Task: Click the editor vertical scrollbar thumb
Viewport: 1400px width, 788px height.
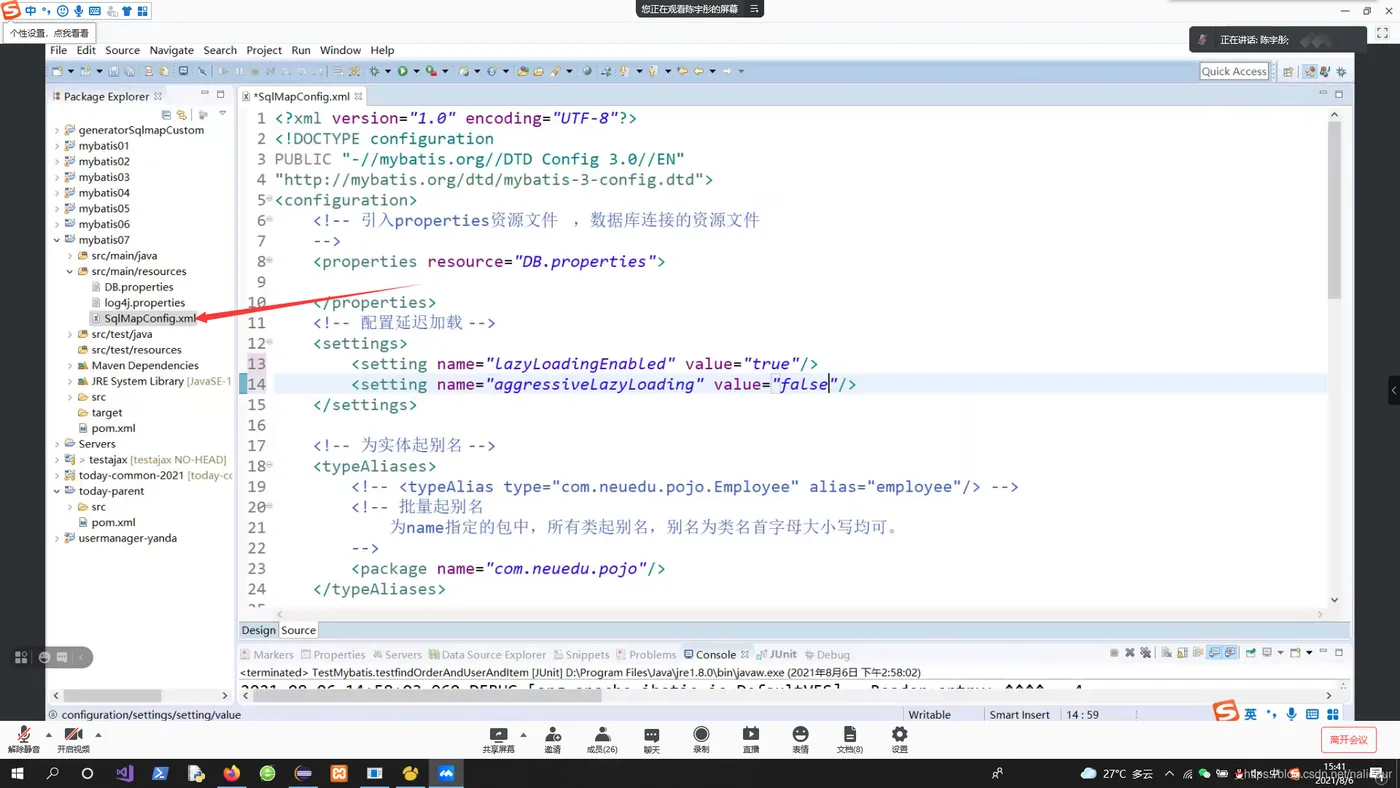Action: click(x=1334, y=210)
